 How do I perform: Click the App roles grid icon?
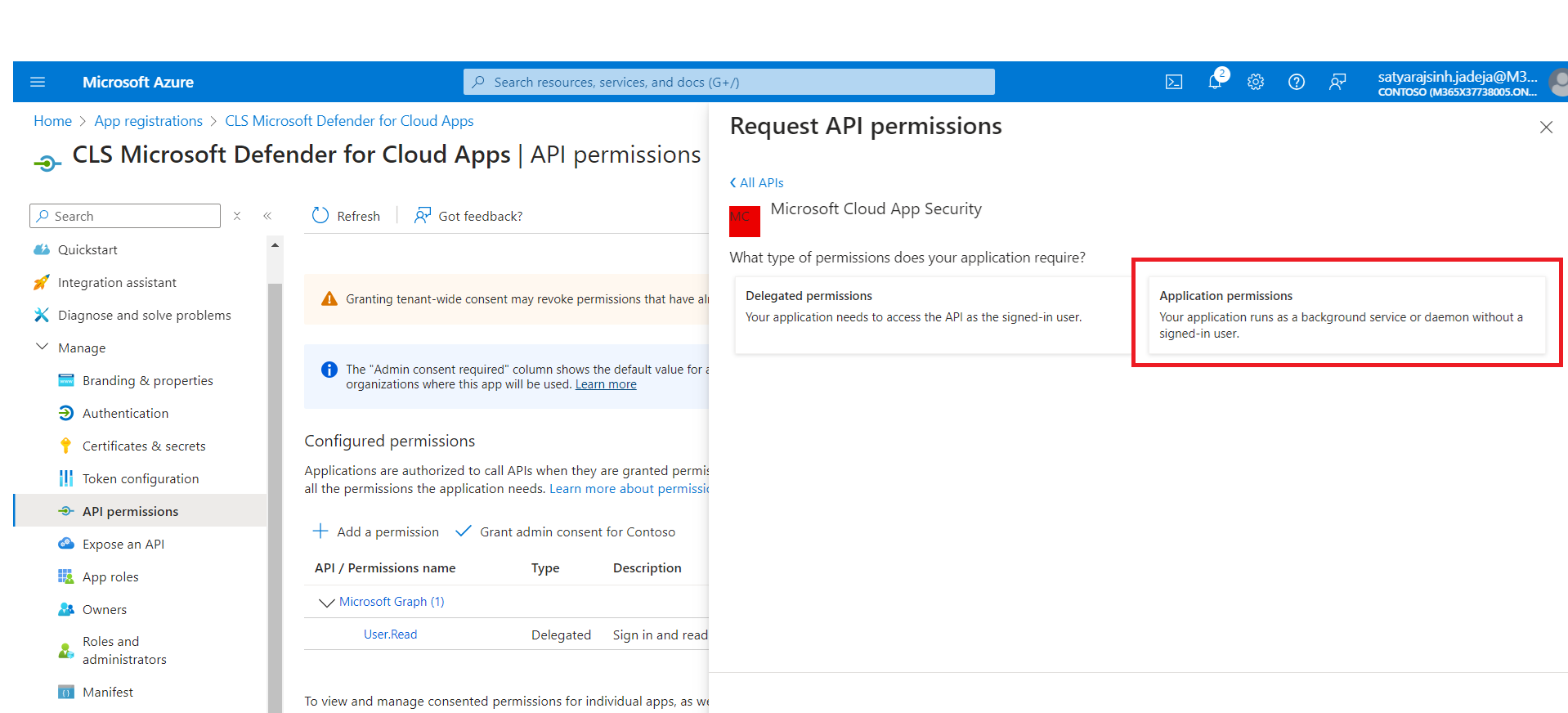[66, 576]
